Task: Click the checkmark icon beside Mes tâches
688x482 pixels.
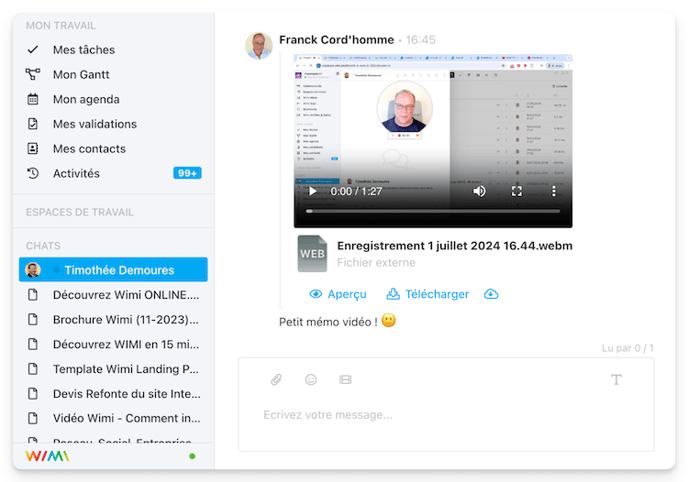Action: (x=33, y=50)
